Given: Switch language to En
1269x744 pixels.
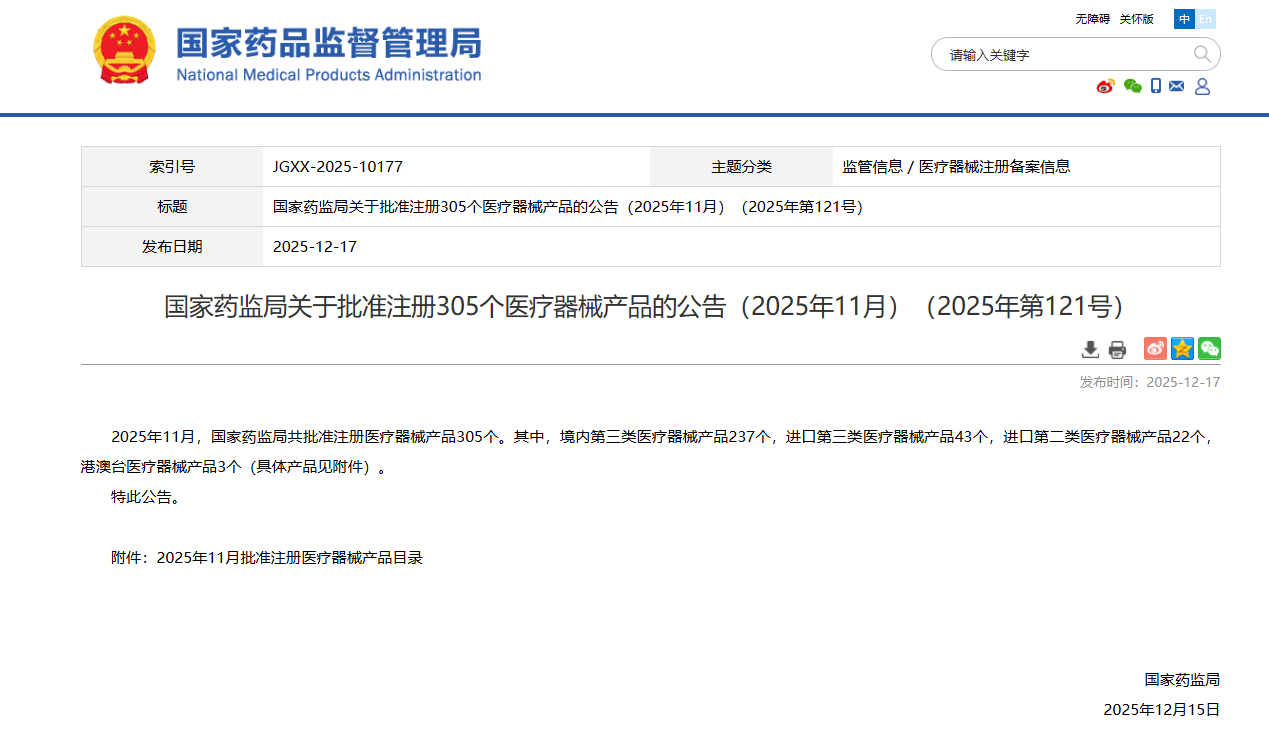Looking at the screenshot, I should coord(1206,19).
